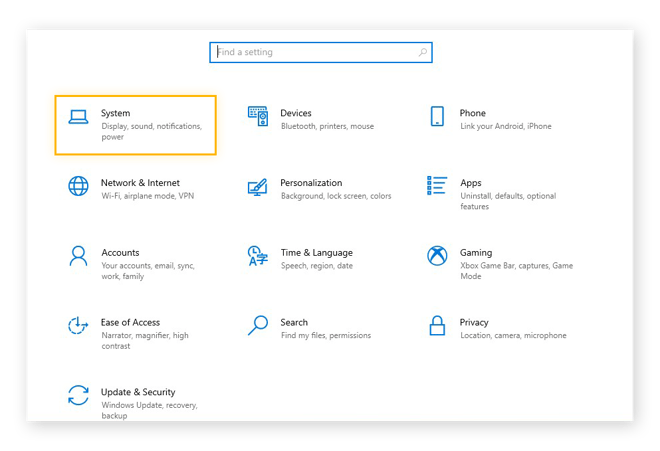Click the Search magnifier category icon

(258, 326)
